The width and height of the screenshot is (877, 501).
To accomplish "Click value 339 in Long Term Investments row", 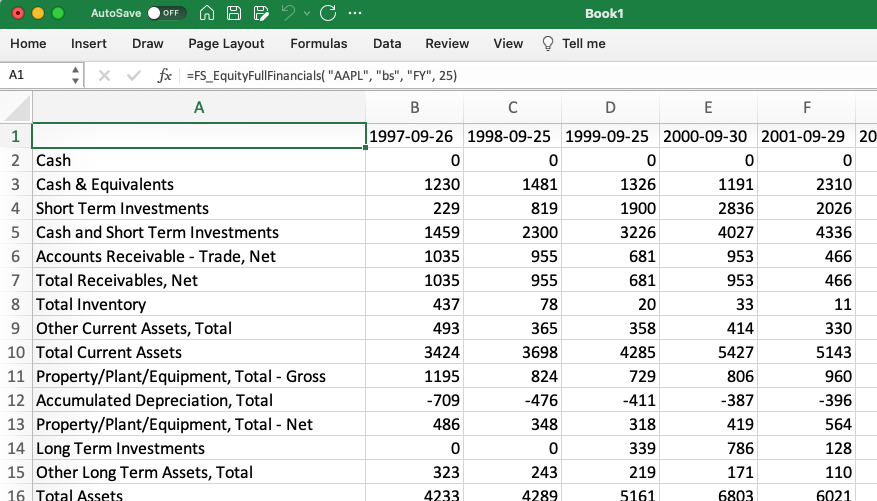I will coord(610,449).
